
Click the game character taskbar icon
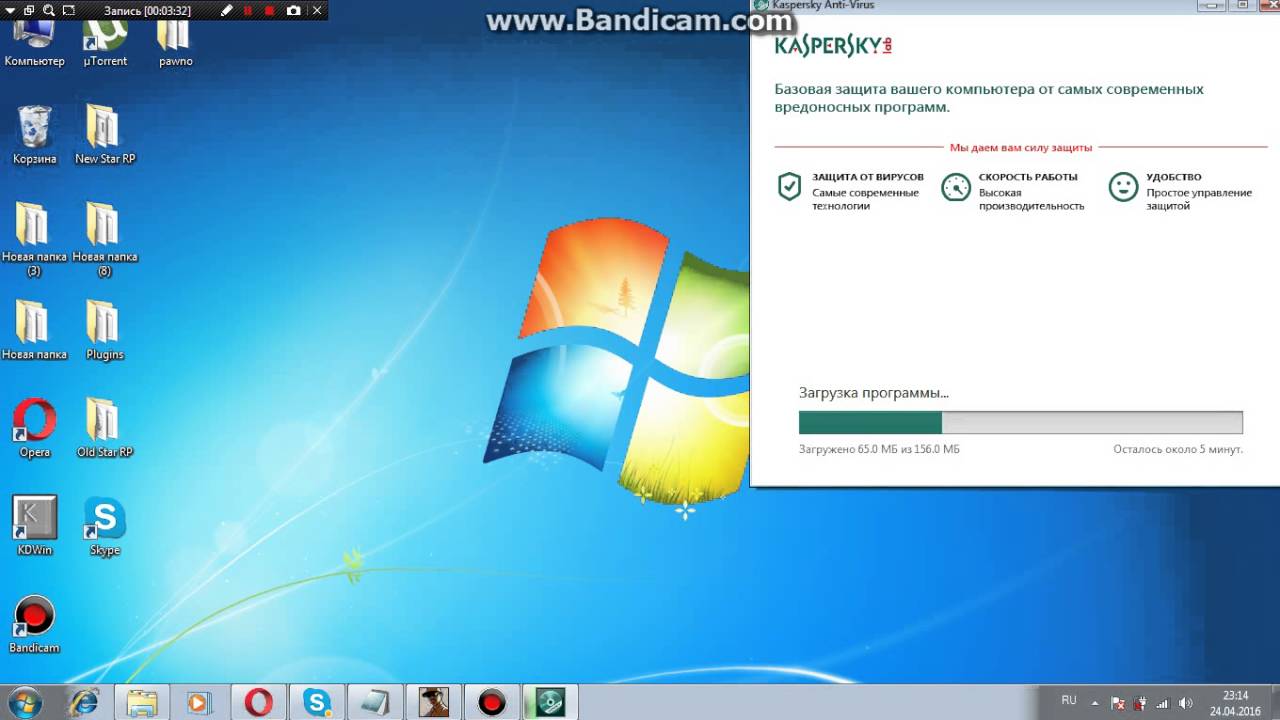(x=434, y=702)
